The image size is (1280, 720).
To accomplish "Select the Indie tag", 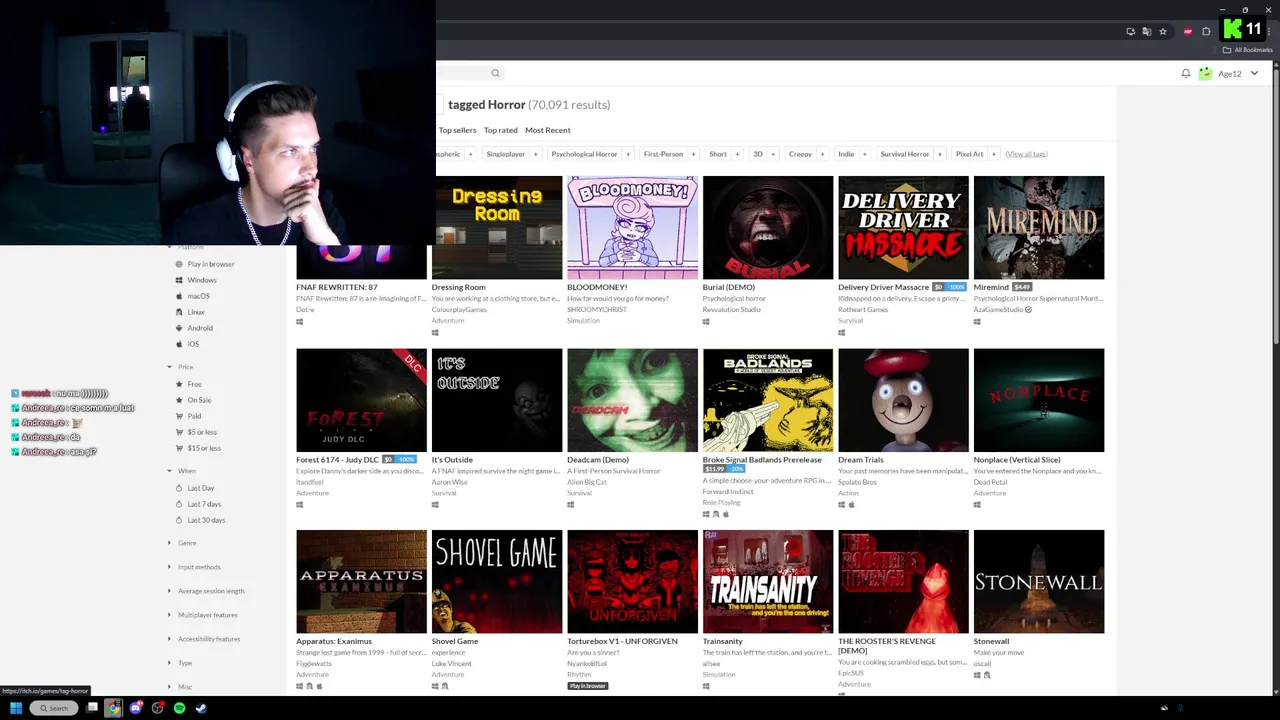I will (846, 154).
